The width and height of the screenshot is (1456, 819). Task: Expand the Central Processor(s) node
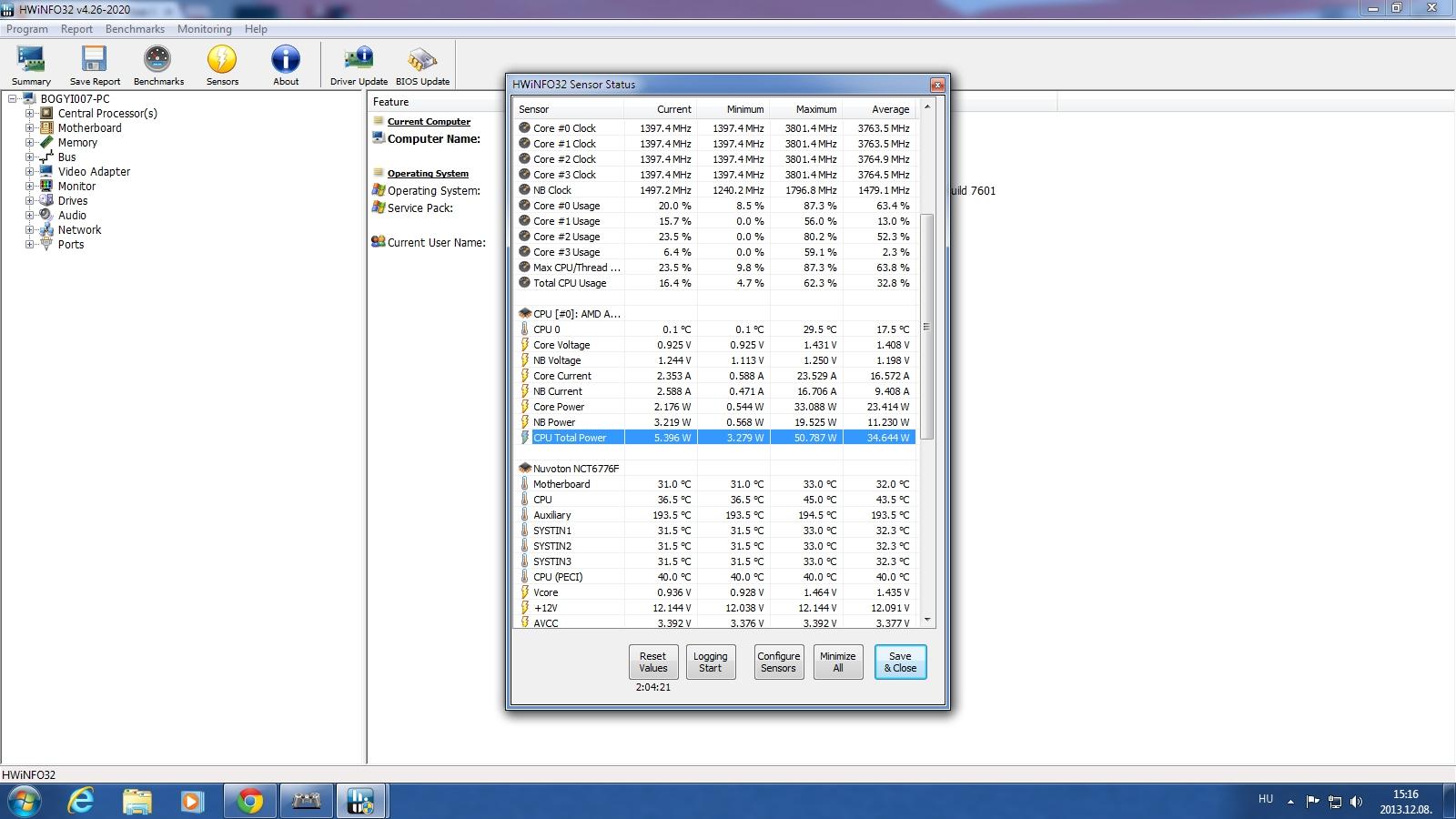pyautogui.click(x=29, y=114)
